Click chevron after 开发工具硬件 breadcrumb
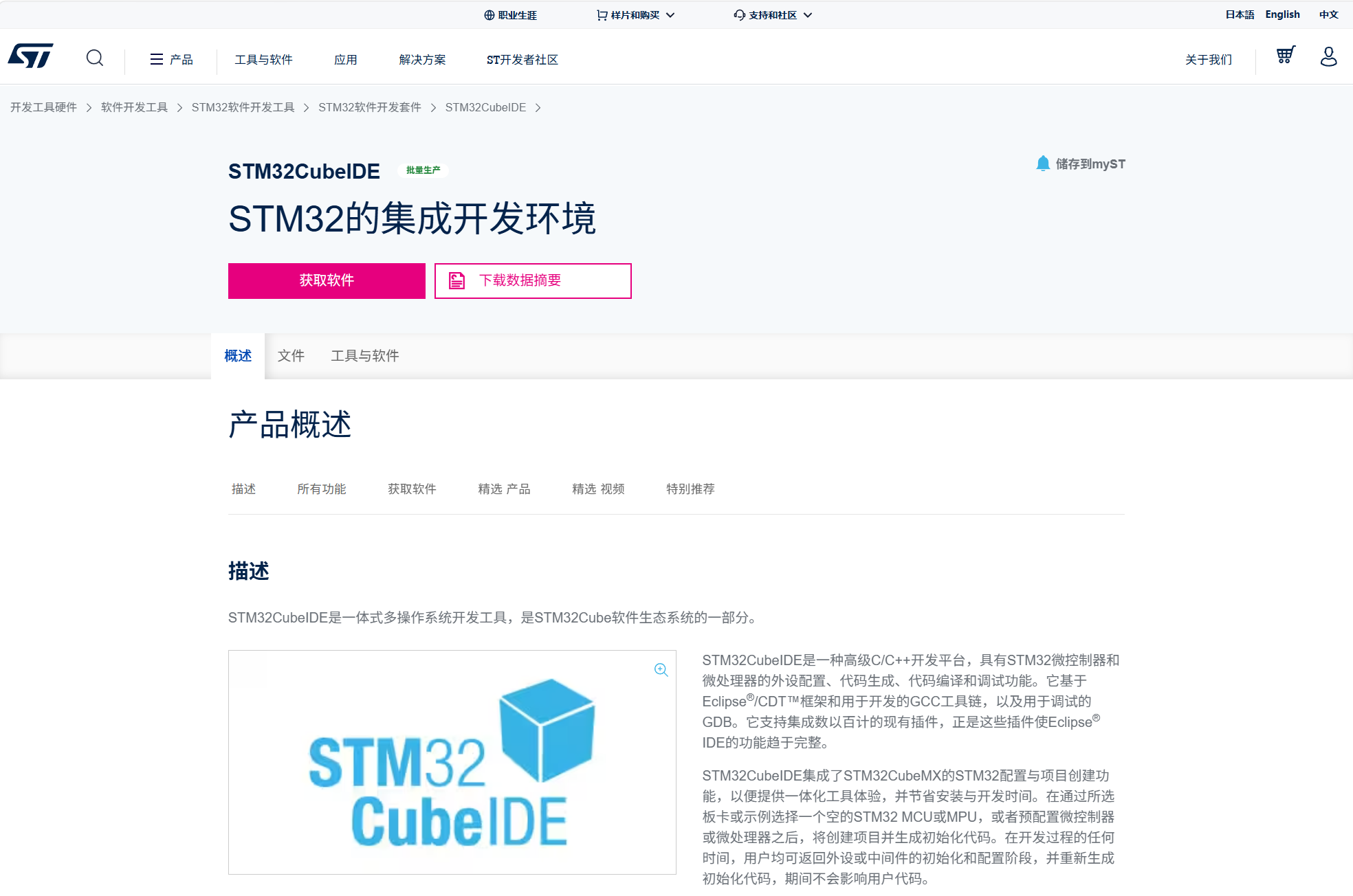1353x896 pixels. [x=89, y=108]
